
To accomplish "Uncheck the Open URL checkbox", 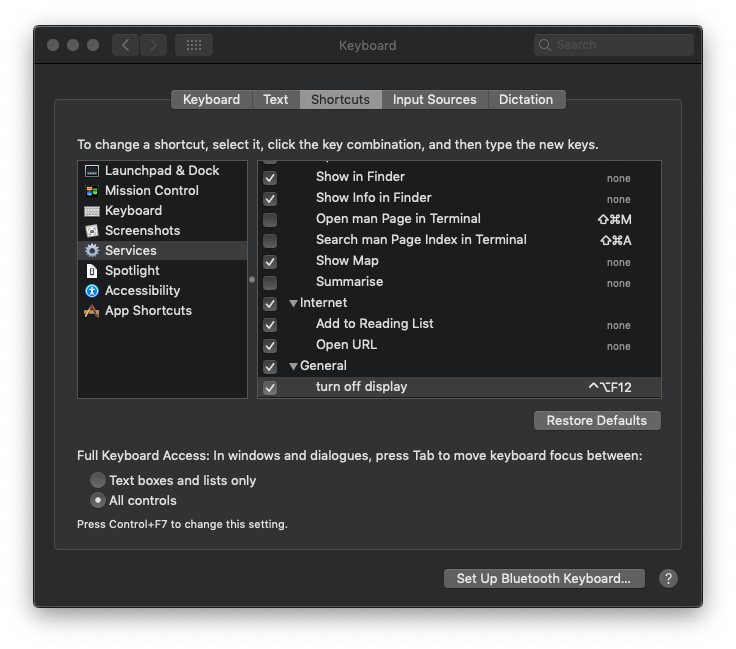I will 270,346.
